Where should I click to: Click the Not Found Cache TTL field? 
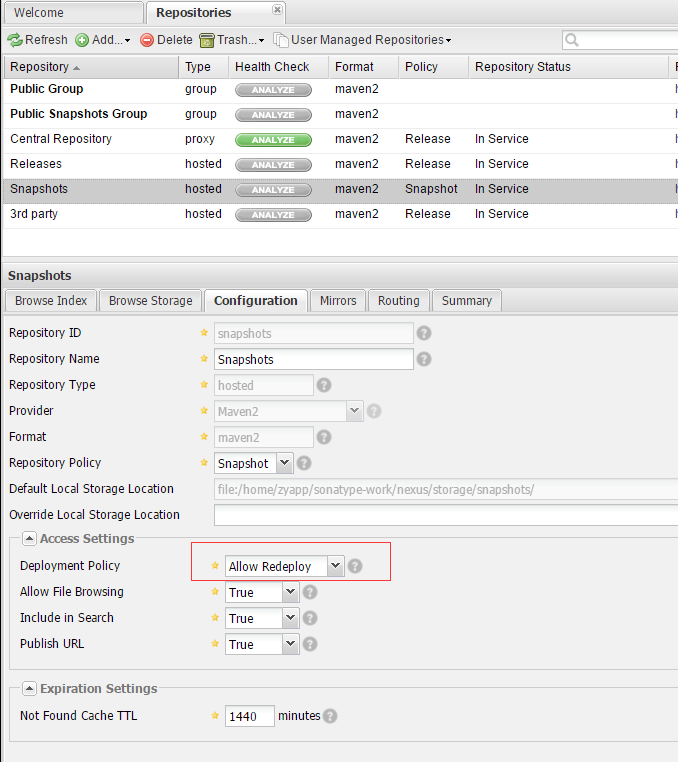pos(249,716)
